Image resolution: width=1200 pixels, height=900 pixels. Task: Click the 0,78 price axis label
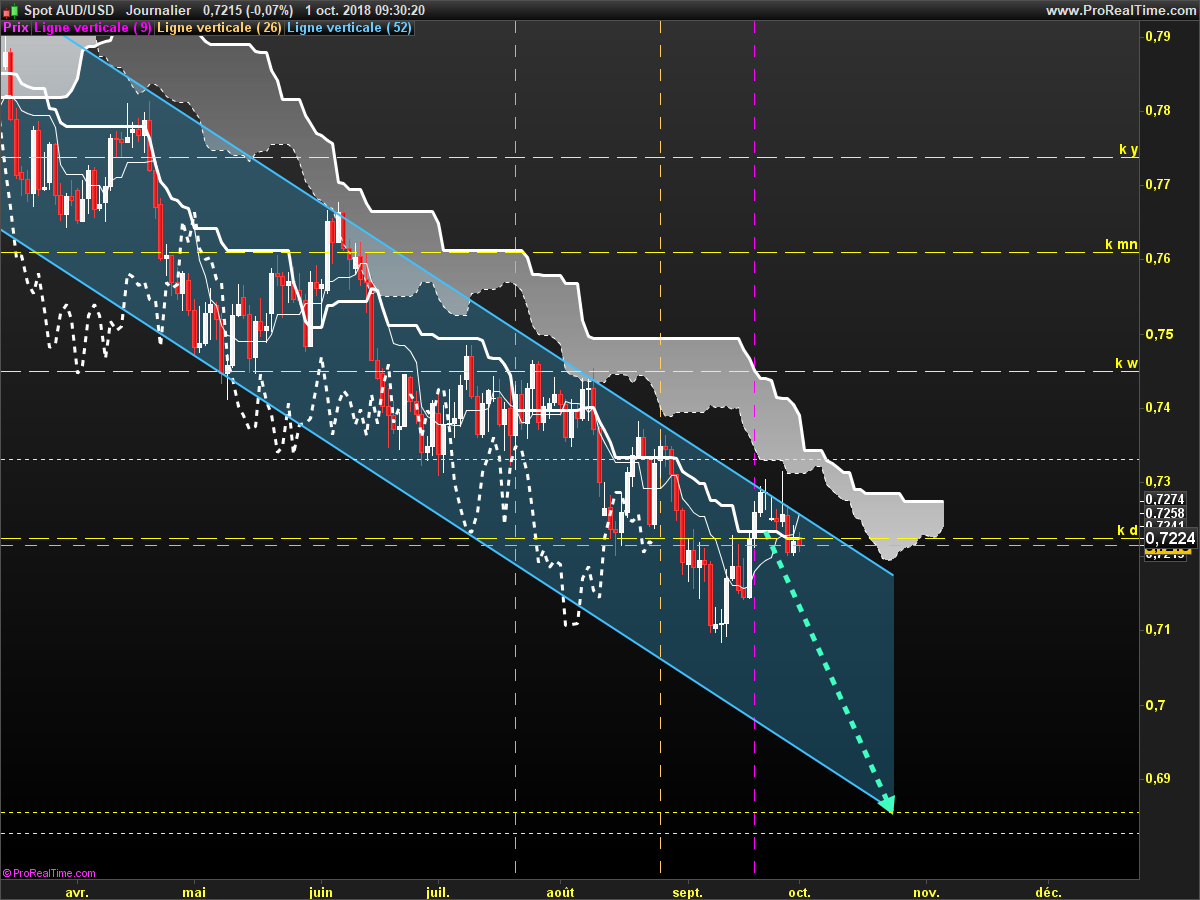(x=1157, y=110)
